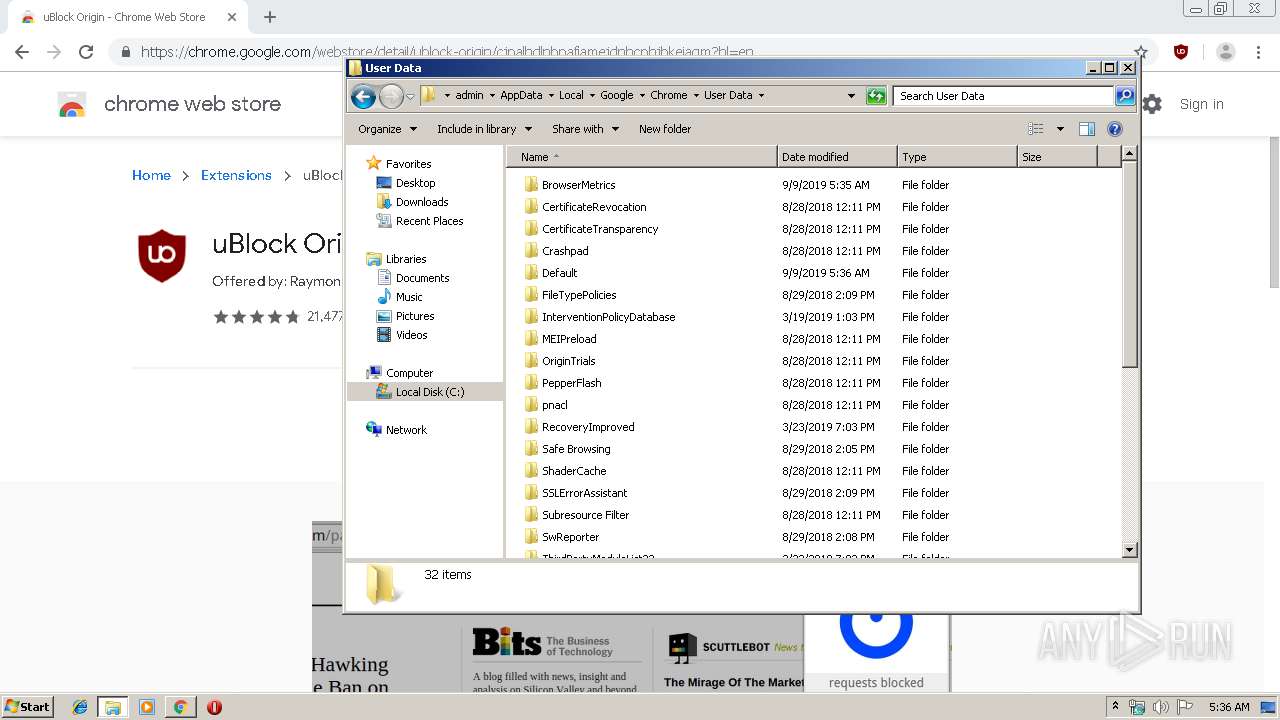This screenshot has height=720, width=1280.
Task: Open the view options dropdown arrow
Action: coord(1060,129)
